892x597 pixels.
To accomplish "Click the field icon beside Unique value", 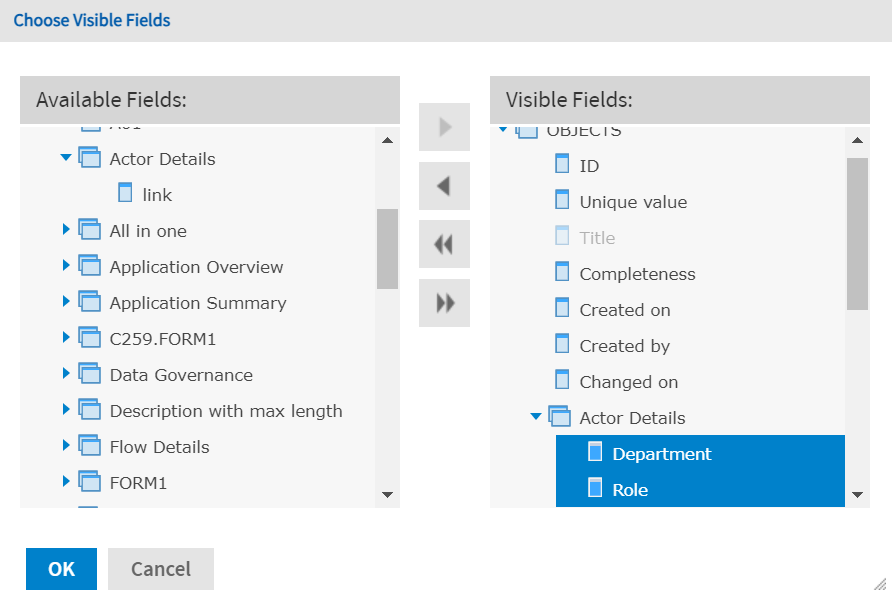I will [562, 200].
